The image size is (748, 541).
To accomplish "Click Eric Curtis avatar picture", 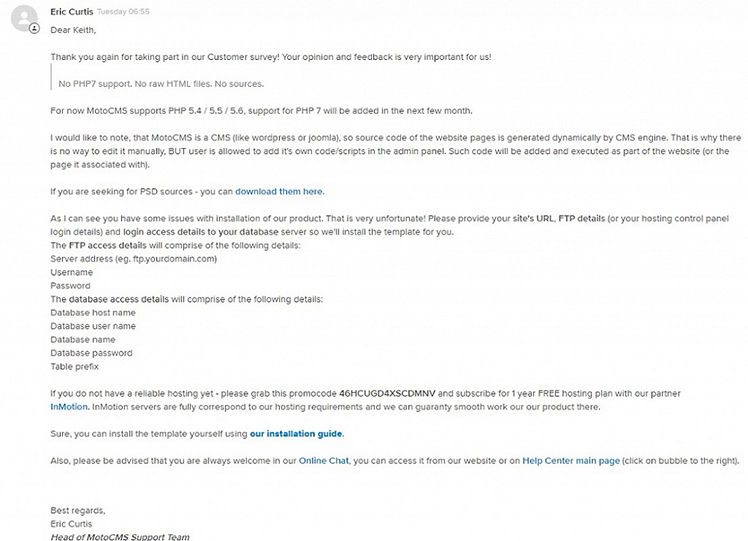I will [24, 18].
